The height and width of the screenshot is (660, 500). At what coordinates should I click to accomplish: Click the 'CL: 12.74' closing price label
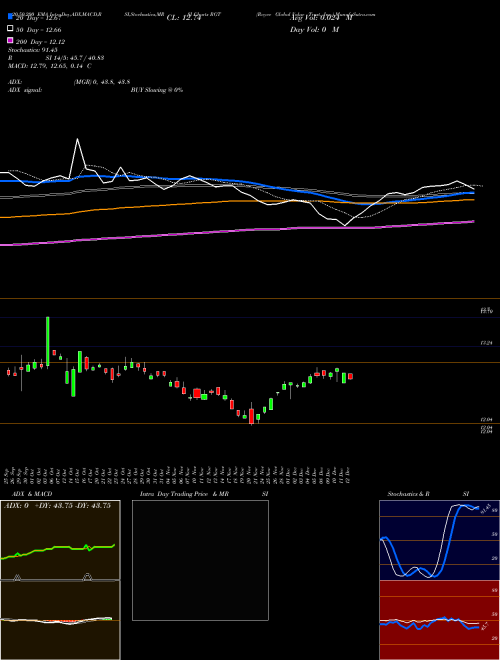pyautogui.click(x=184, y=18)
